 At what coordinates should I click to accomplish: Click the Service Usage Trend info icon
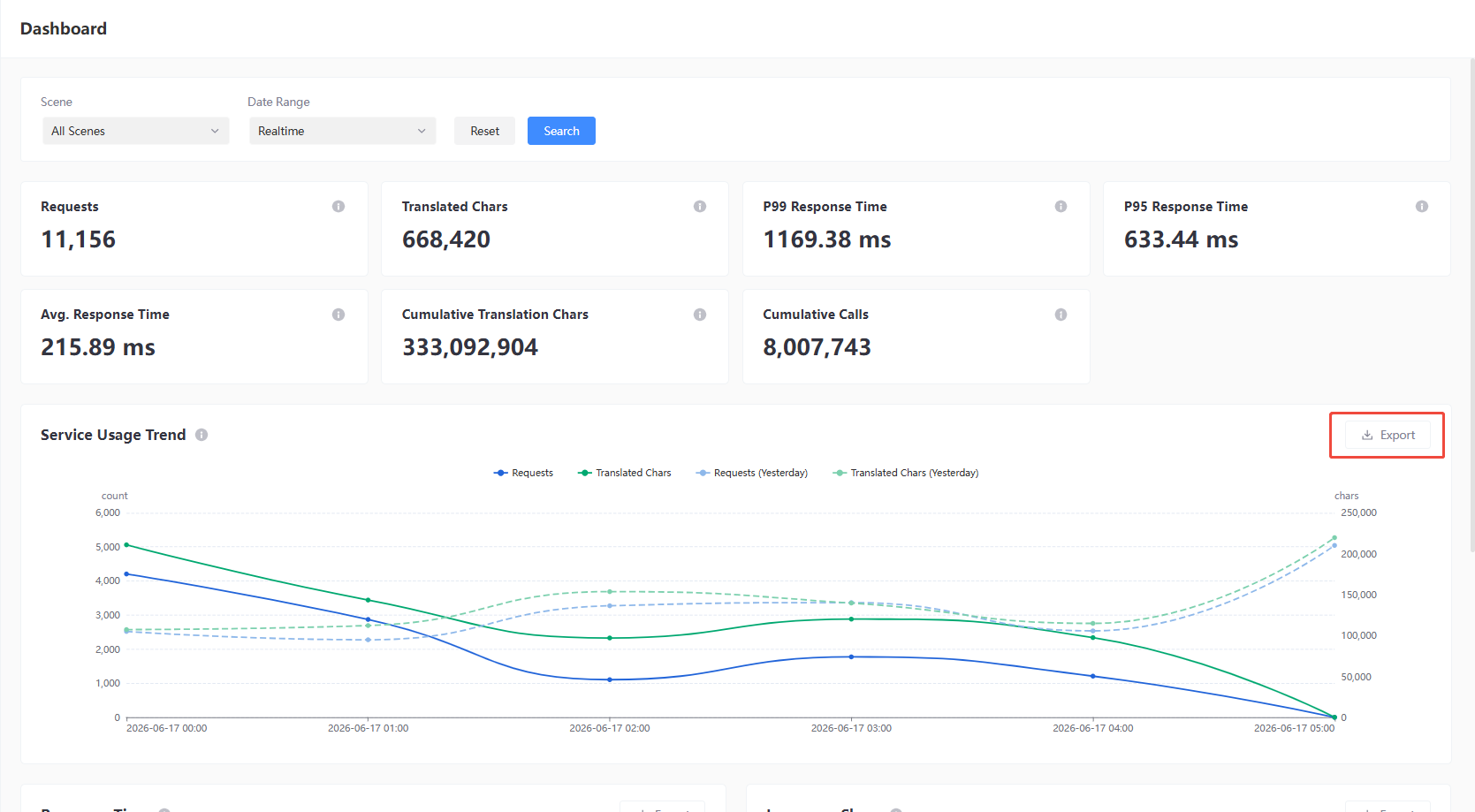coord(201,435)
